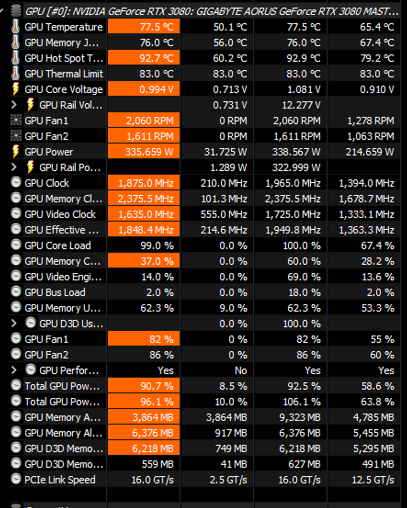This screenshot has height=508, width=407.
Task: Click circle icon beside GPU Memory A...
Action: [16, 417]
